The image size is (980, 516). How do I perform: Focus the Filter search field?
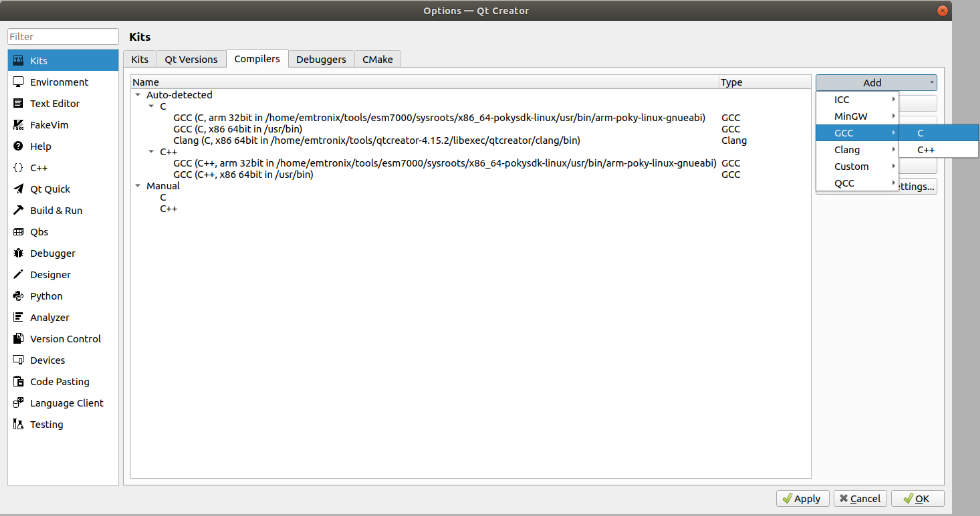63,37
